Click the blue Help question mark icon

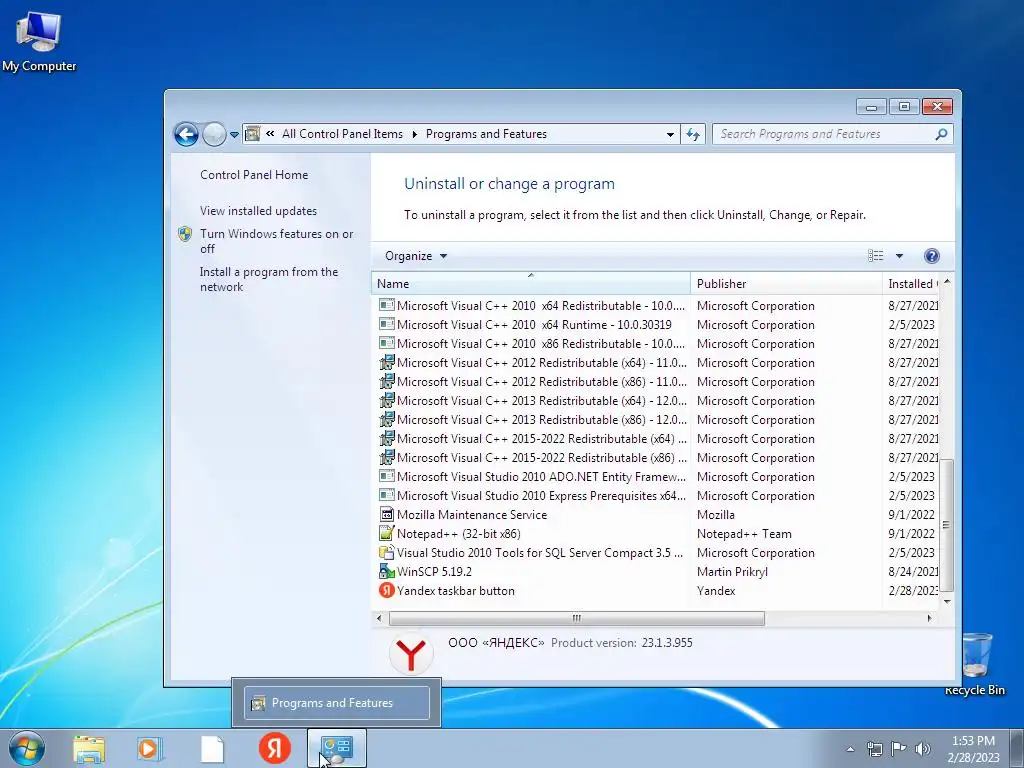click(932, 256)
